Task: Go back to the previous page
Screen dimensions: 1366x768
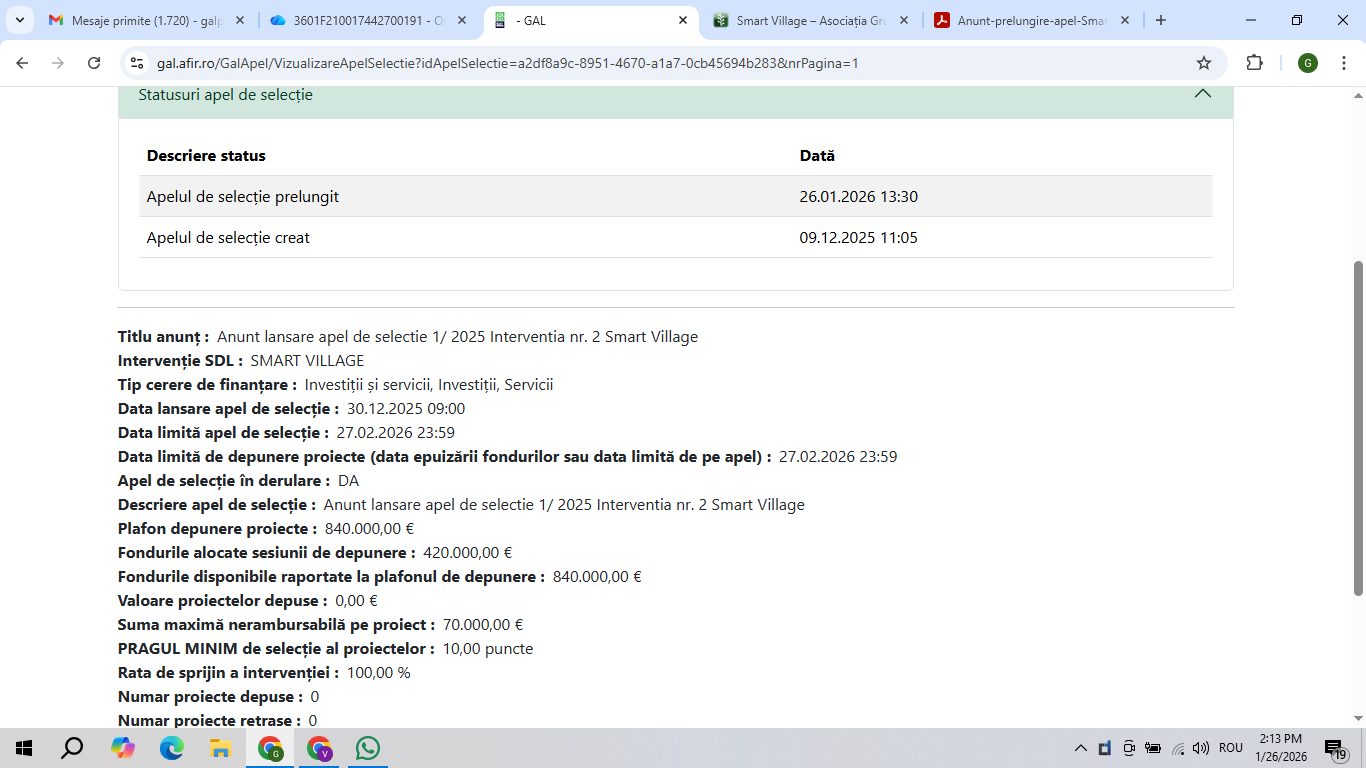Action: pyautogui.click(x=22, y=63)
